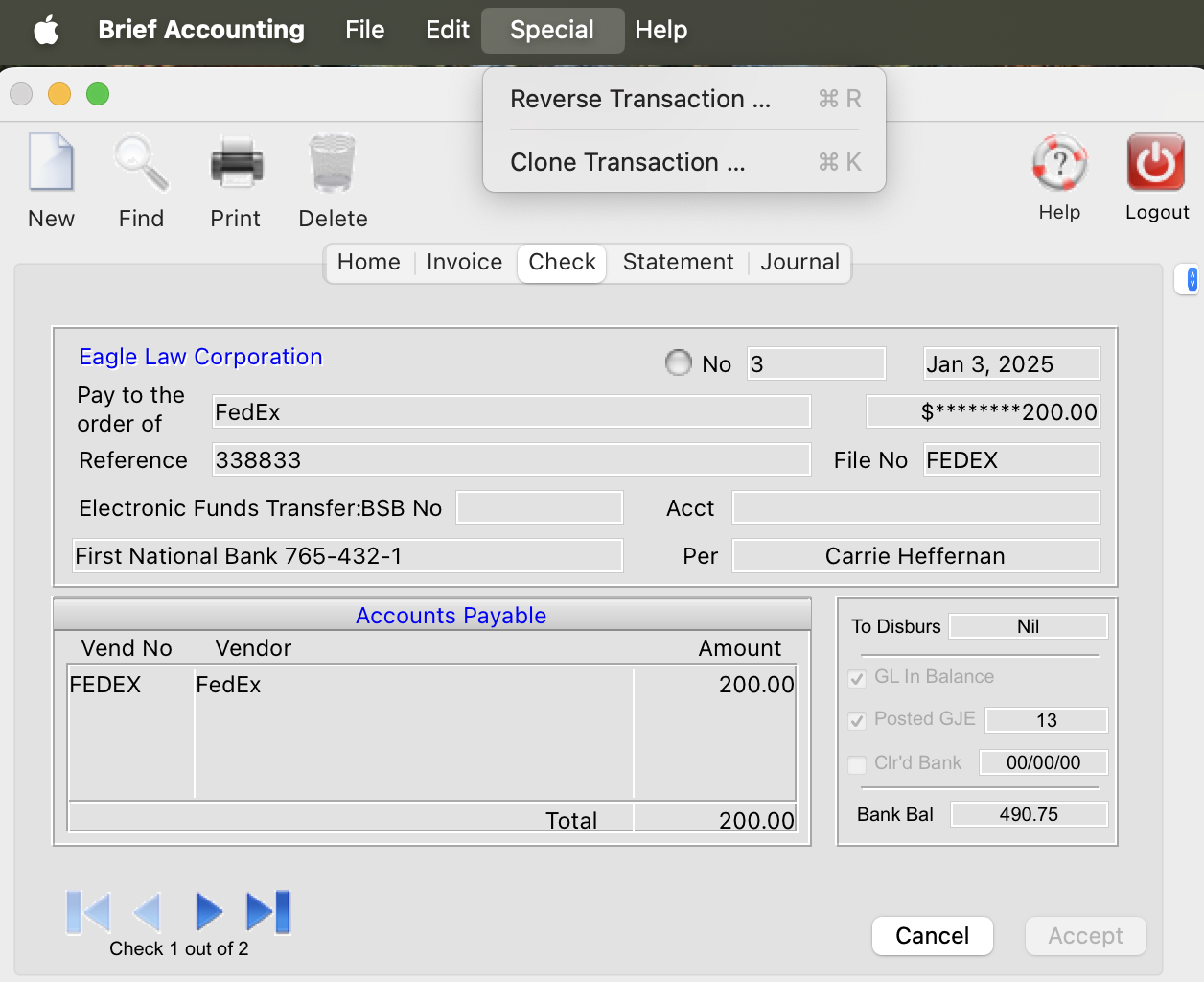Click Check 1 out of 2 label

(178, 948)
